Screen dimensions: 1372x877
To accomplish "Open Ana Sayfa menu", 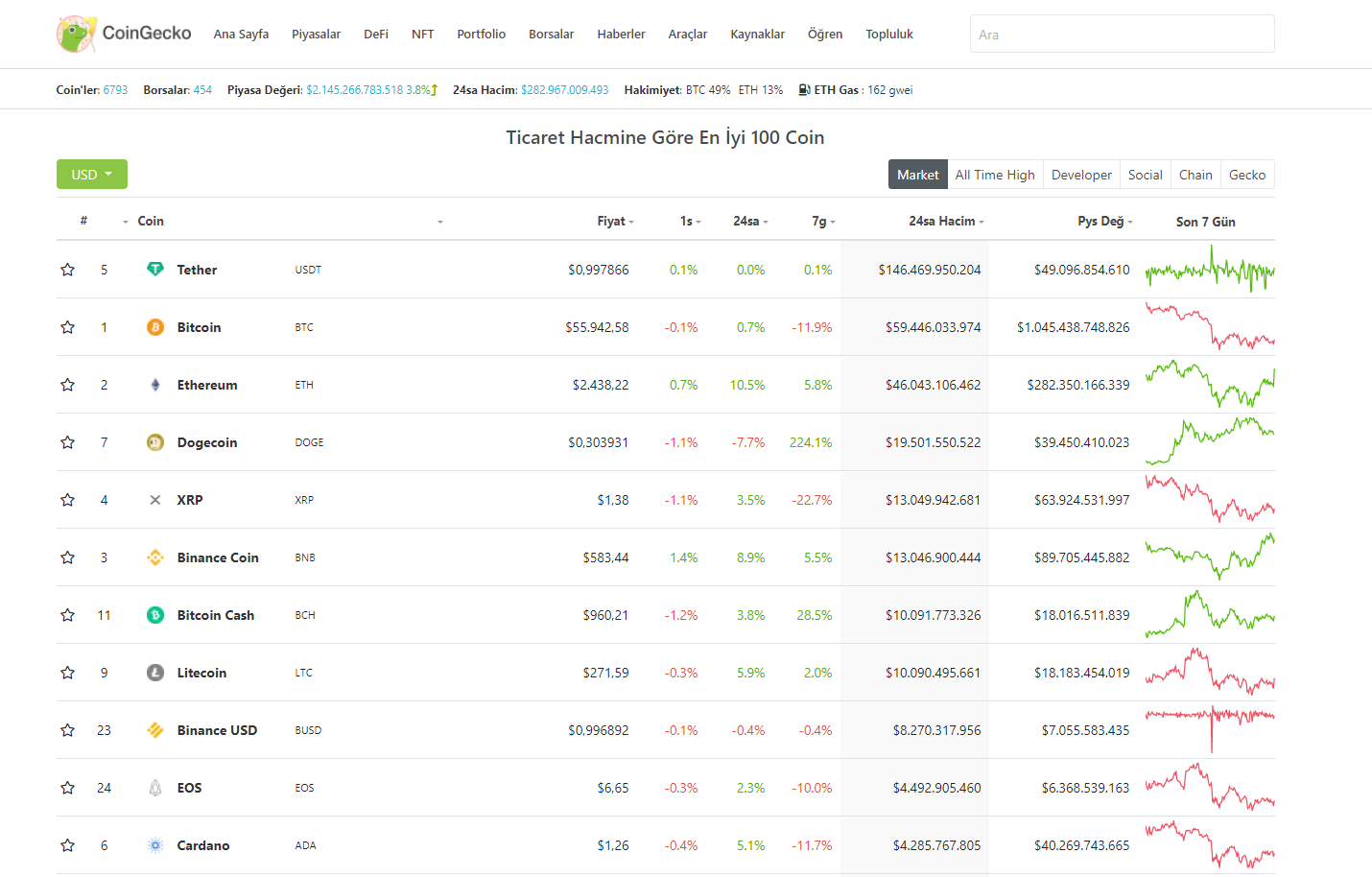I will click(241, 34).
